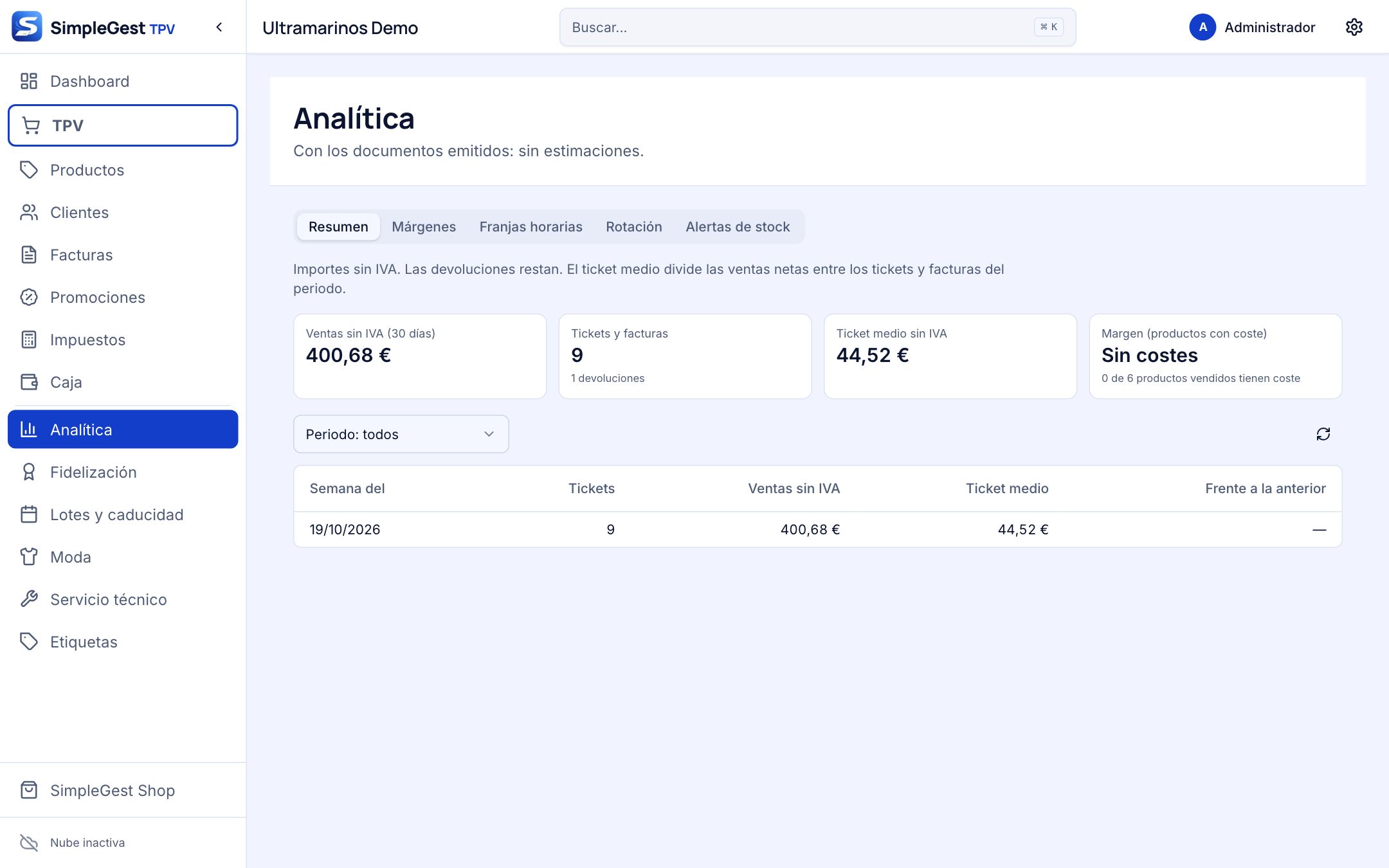Switch to the Franjas horarias tab
This screenshot has width=1389, height=868.
531,227
